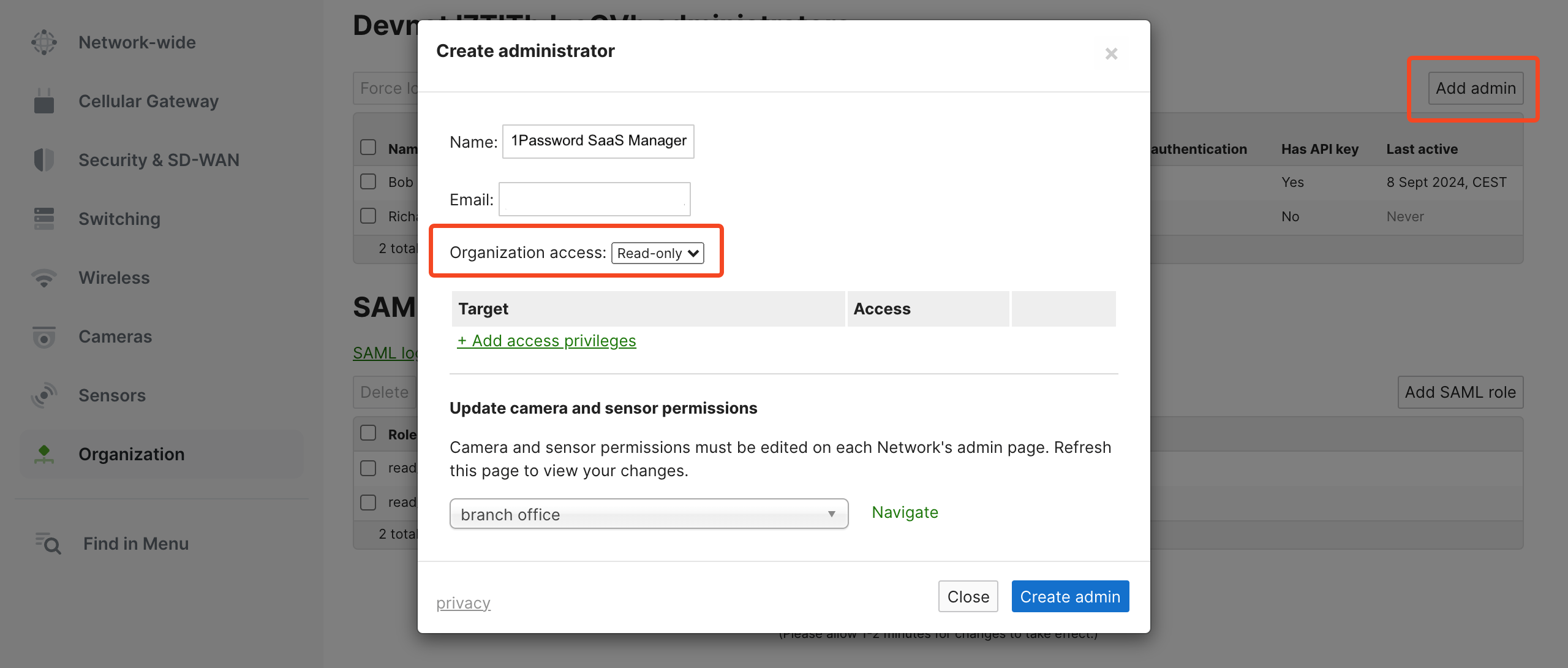This screenshot has height=668, width=1568.
Task: Click Add access privileges link
Action: click(x=546, y=341)
